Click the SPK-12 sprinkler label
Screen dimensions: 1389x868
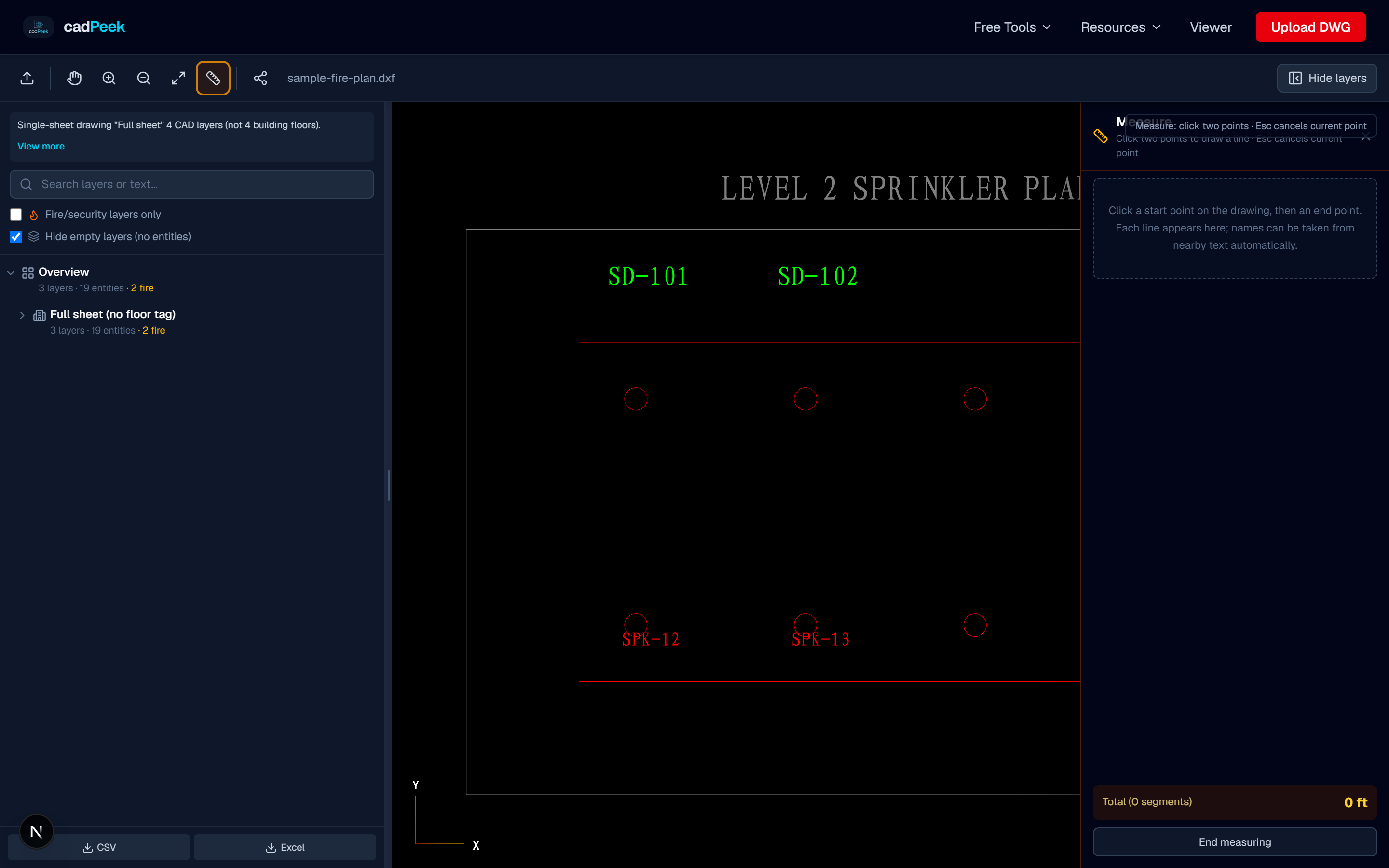(650, 639)
